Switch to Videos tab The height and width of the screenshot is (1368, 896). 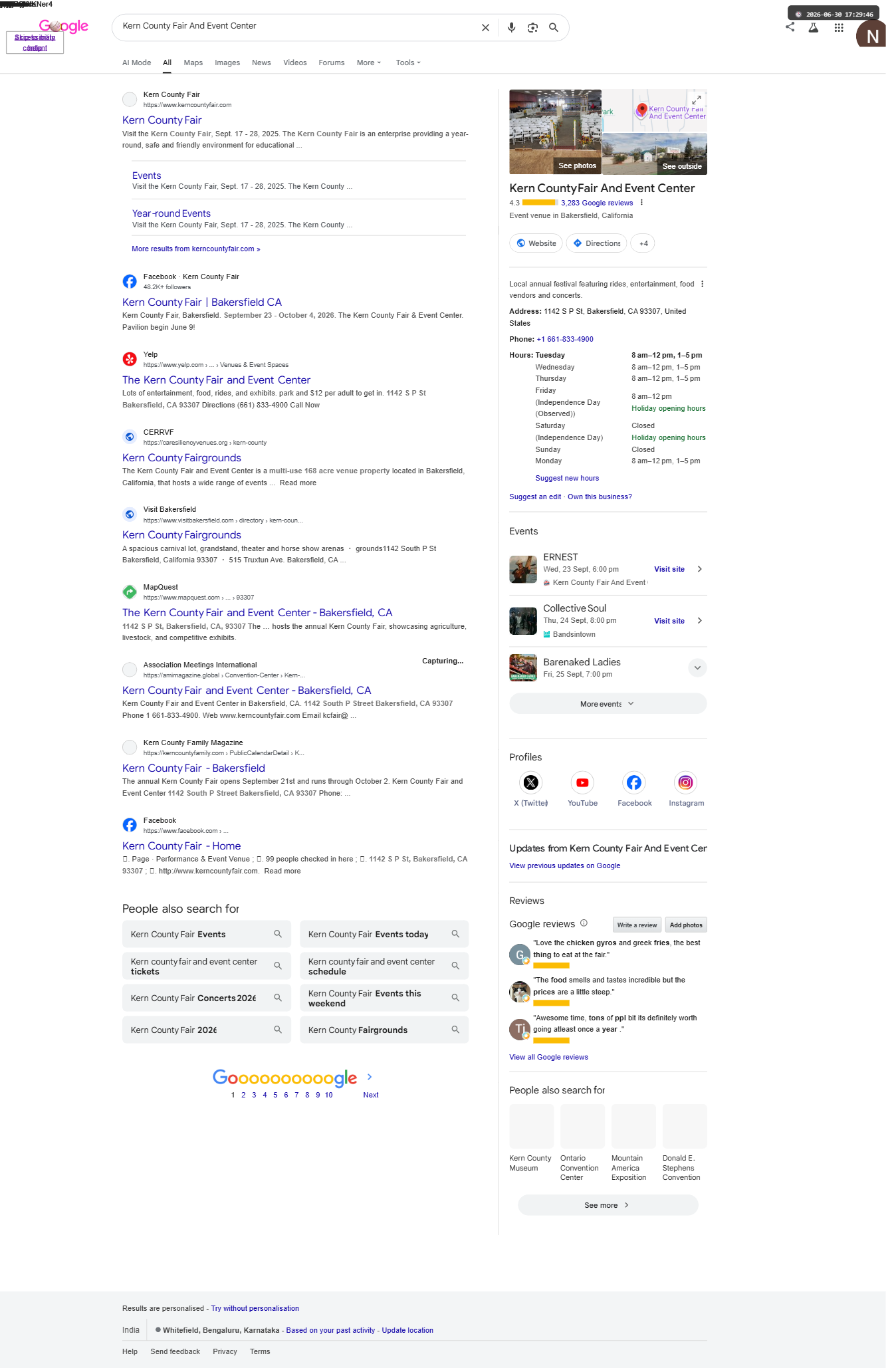(x=295, y=62)
